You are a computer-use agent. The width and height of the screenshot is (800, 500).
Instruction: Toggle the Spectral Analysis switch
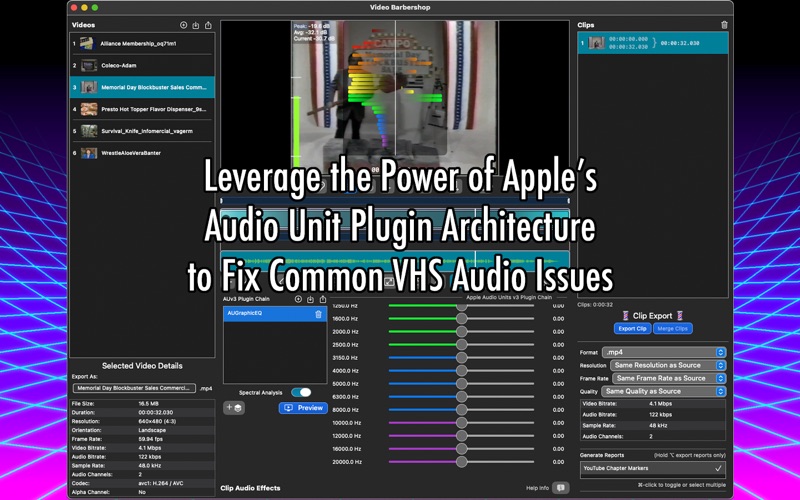point(301,392)
